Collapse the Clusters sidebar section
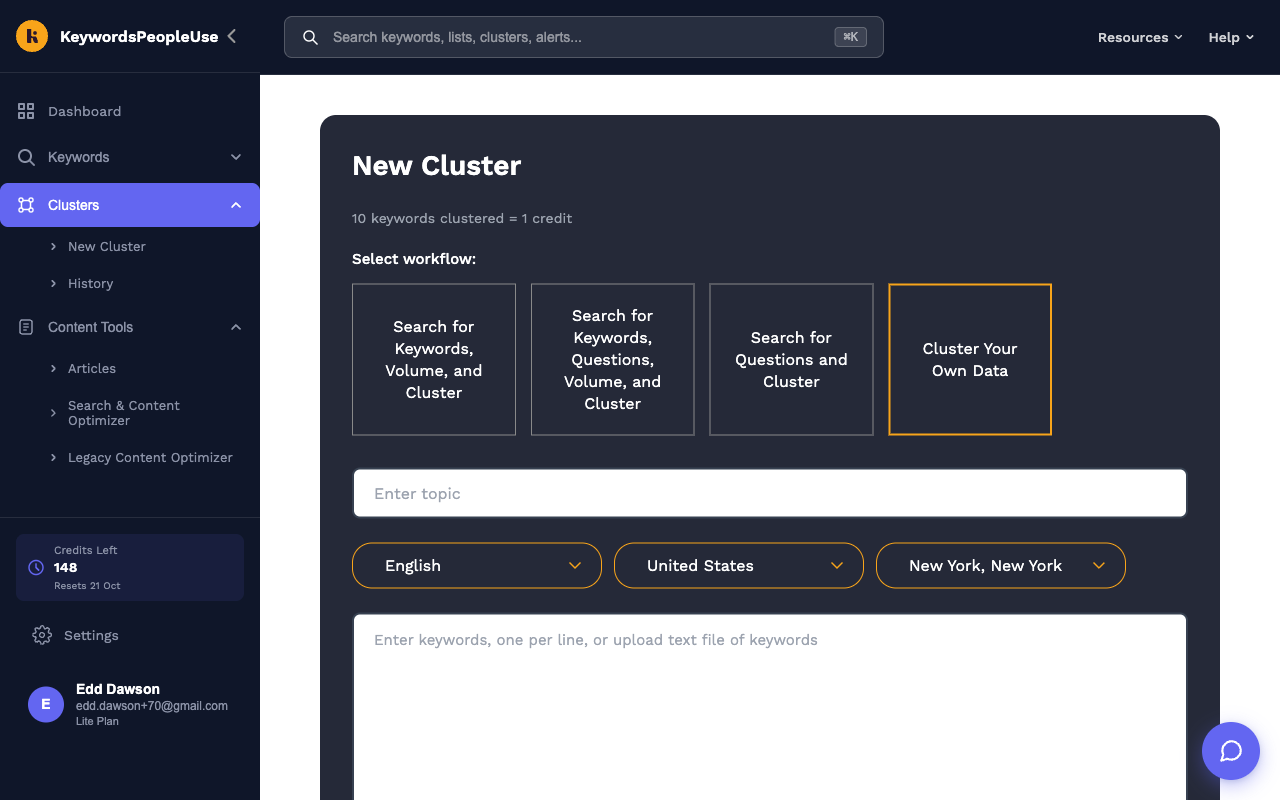 [236, 205]
